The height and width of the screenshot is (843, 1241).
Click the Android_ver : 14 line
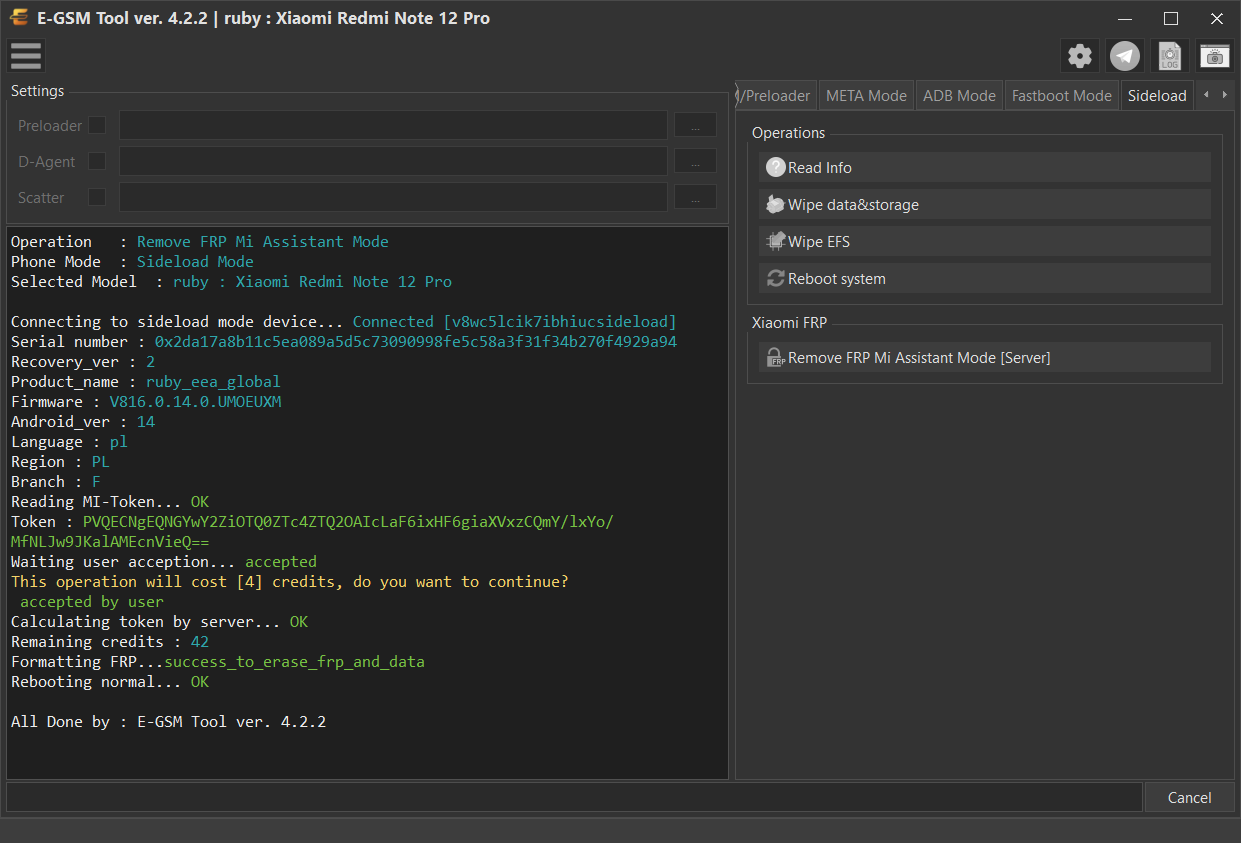point(83,422)
